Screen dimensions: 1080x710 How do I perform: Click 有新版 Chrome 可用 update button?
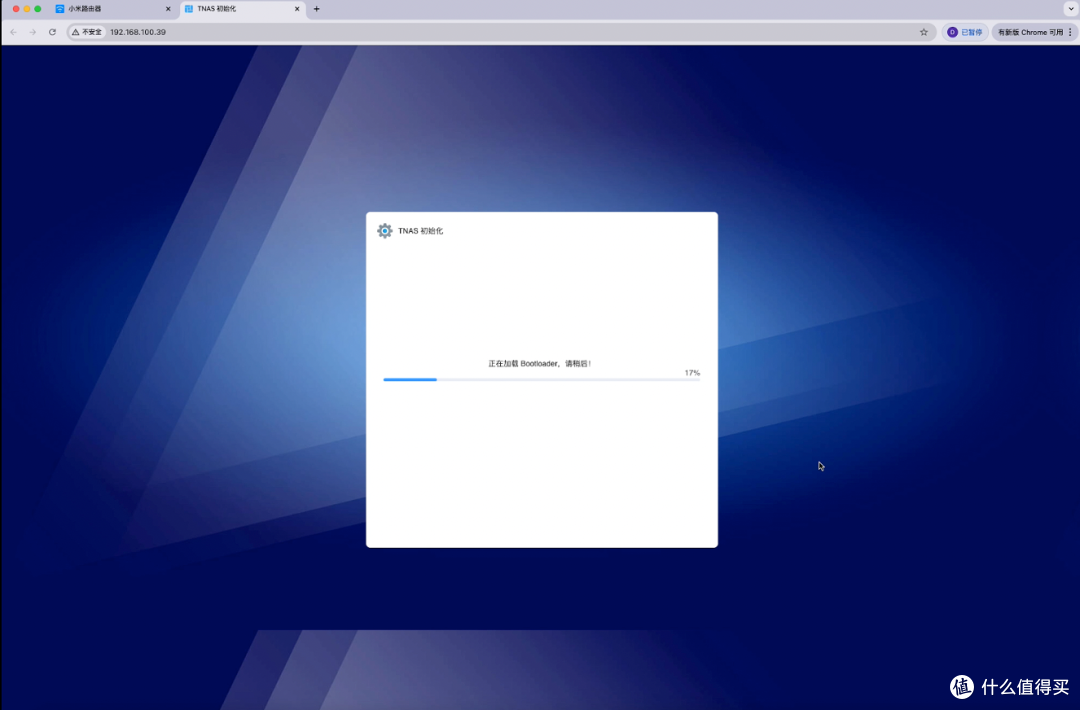1030,32
